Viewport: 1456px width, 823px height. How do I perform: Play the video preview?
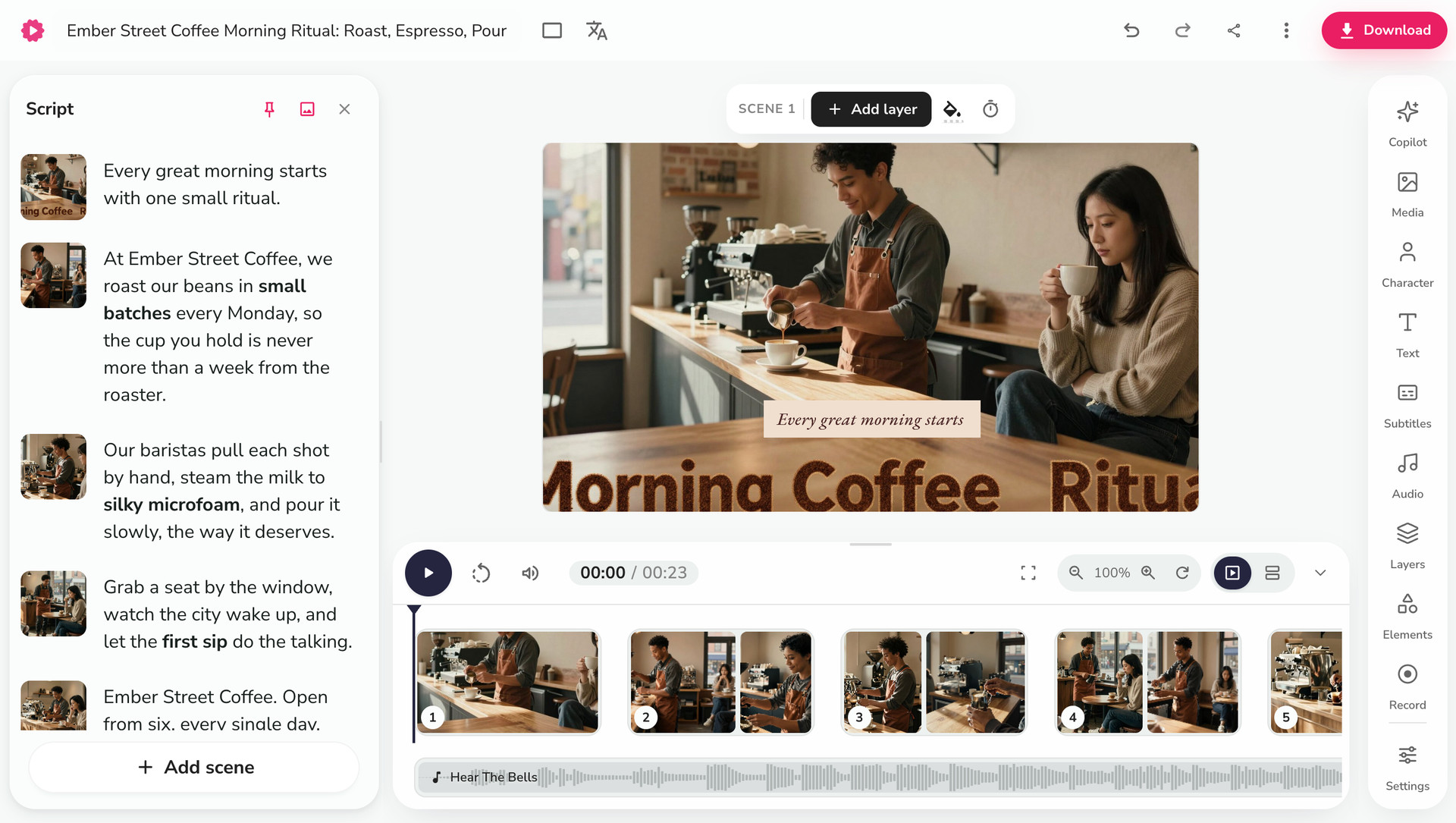428,573
